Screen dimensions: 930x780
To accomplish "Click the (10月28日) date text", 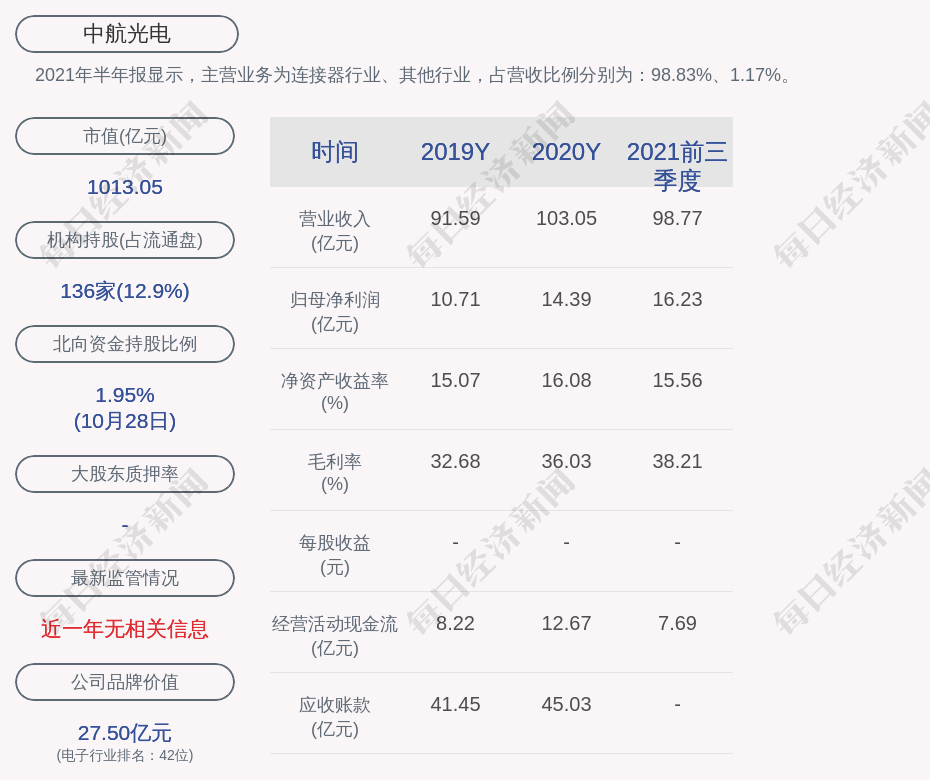I will [125, 421].
